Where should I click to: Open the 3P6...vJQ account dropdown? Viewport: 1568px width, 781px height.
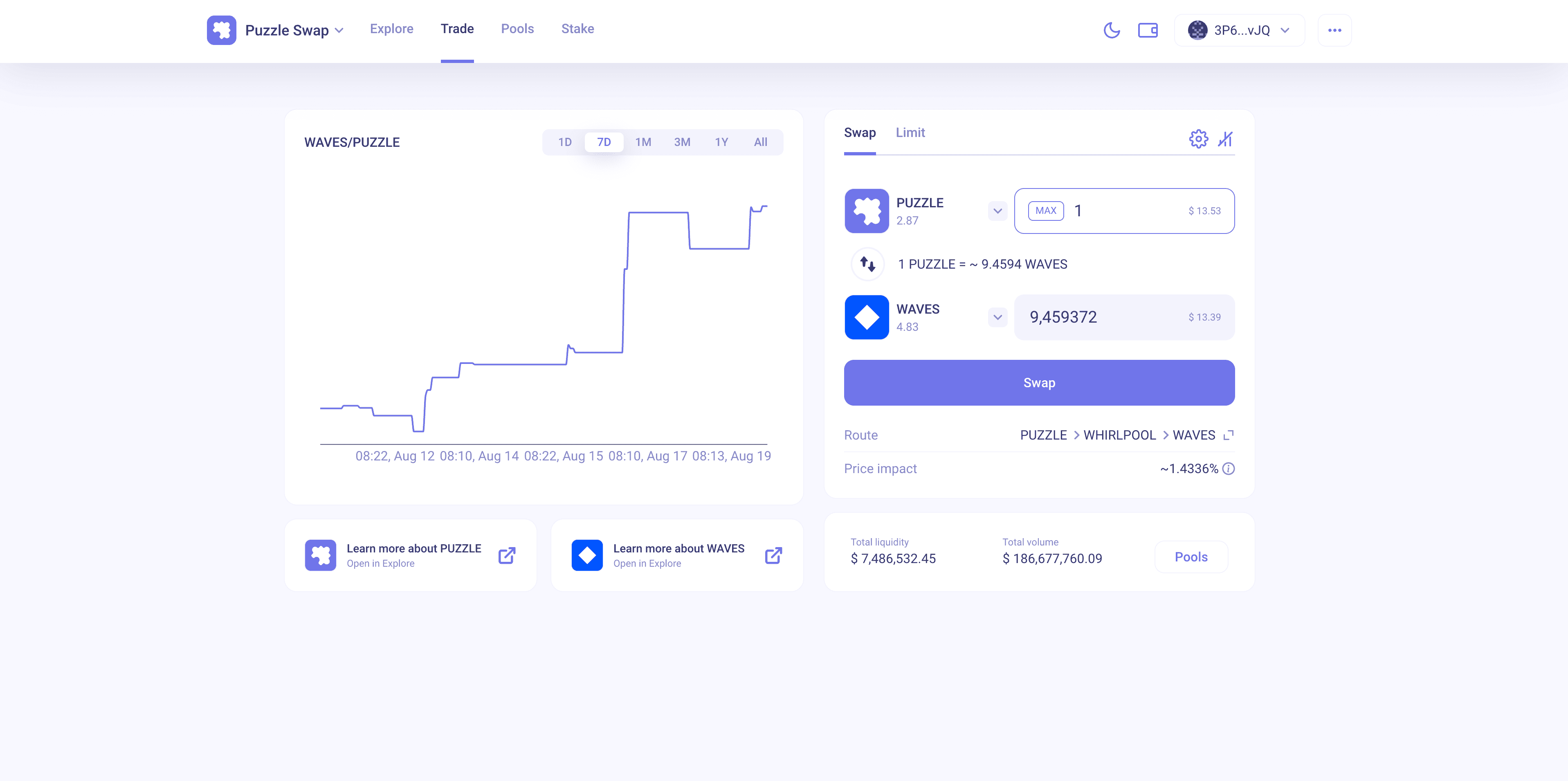point(1239,30)
